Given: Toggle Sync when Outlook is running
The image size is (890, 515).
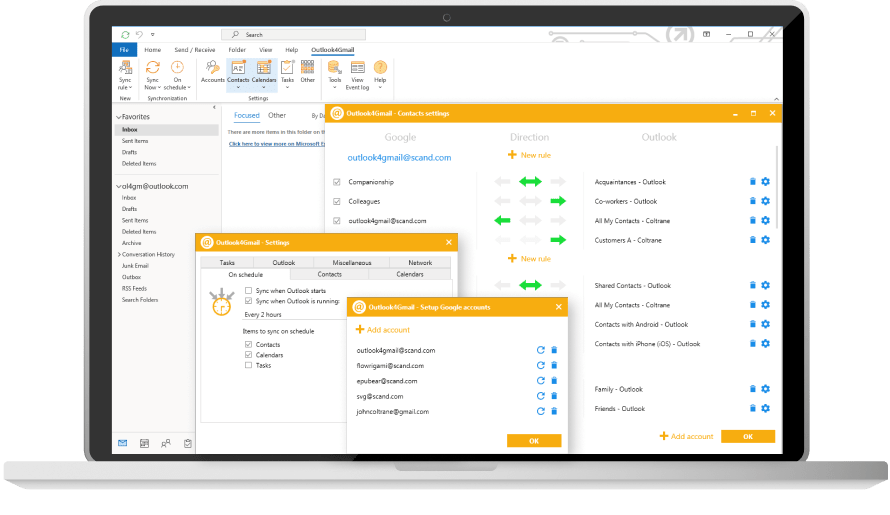Looking at the screenshot, I should click(248, 301).
